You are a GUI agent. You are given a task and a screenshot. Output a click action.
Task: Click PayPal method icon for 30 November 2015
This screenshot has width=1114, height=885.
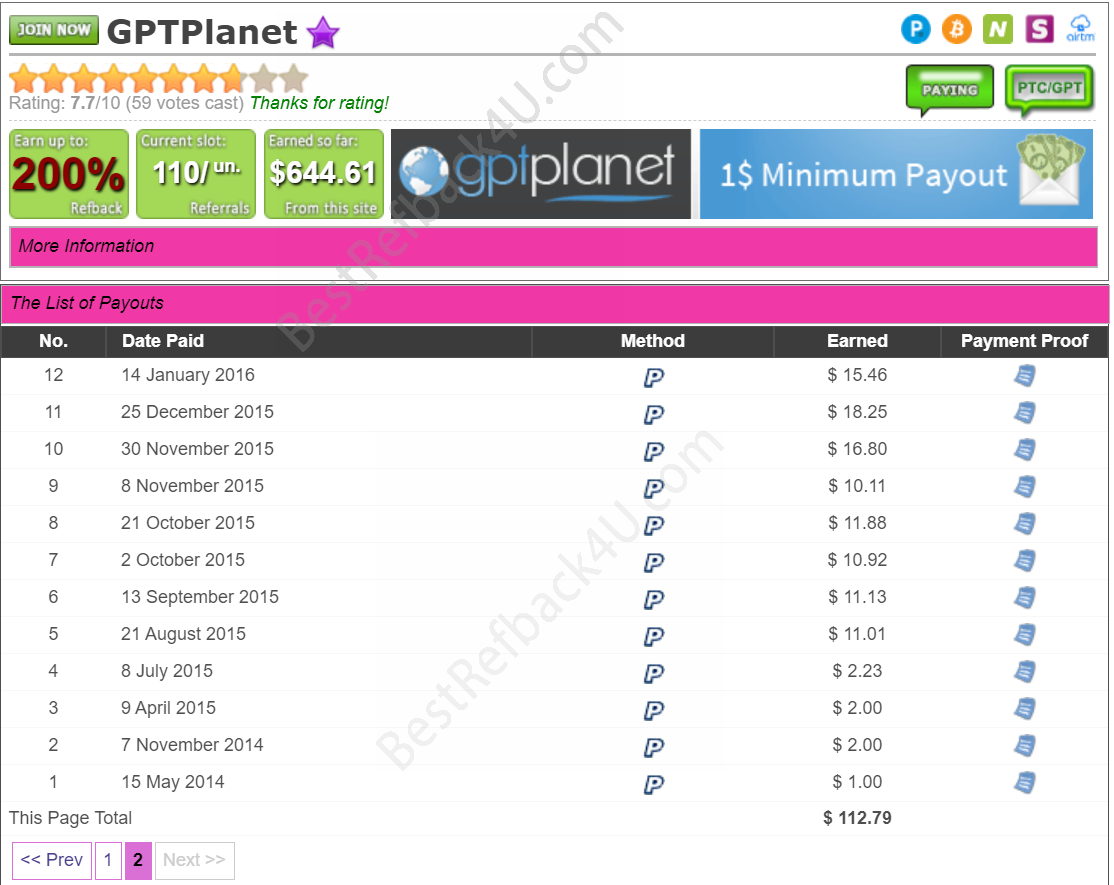click(654, 451)
